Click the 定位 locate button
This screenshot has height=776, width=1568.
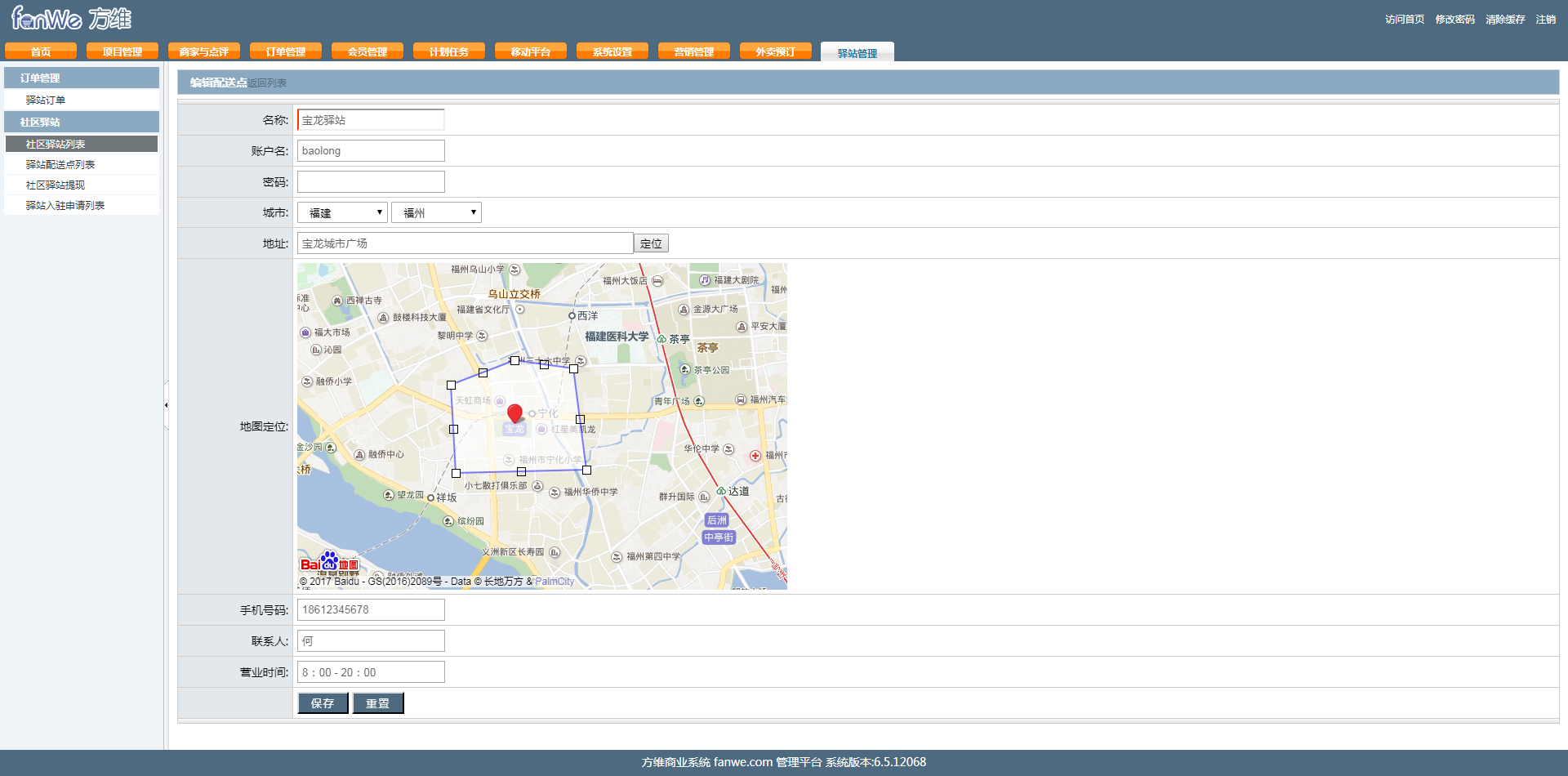[x=651, y=243]
